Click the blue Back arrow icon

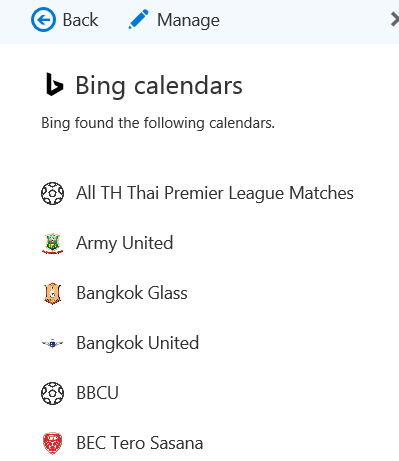tap(43, 20)
